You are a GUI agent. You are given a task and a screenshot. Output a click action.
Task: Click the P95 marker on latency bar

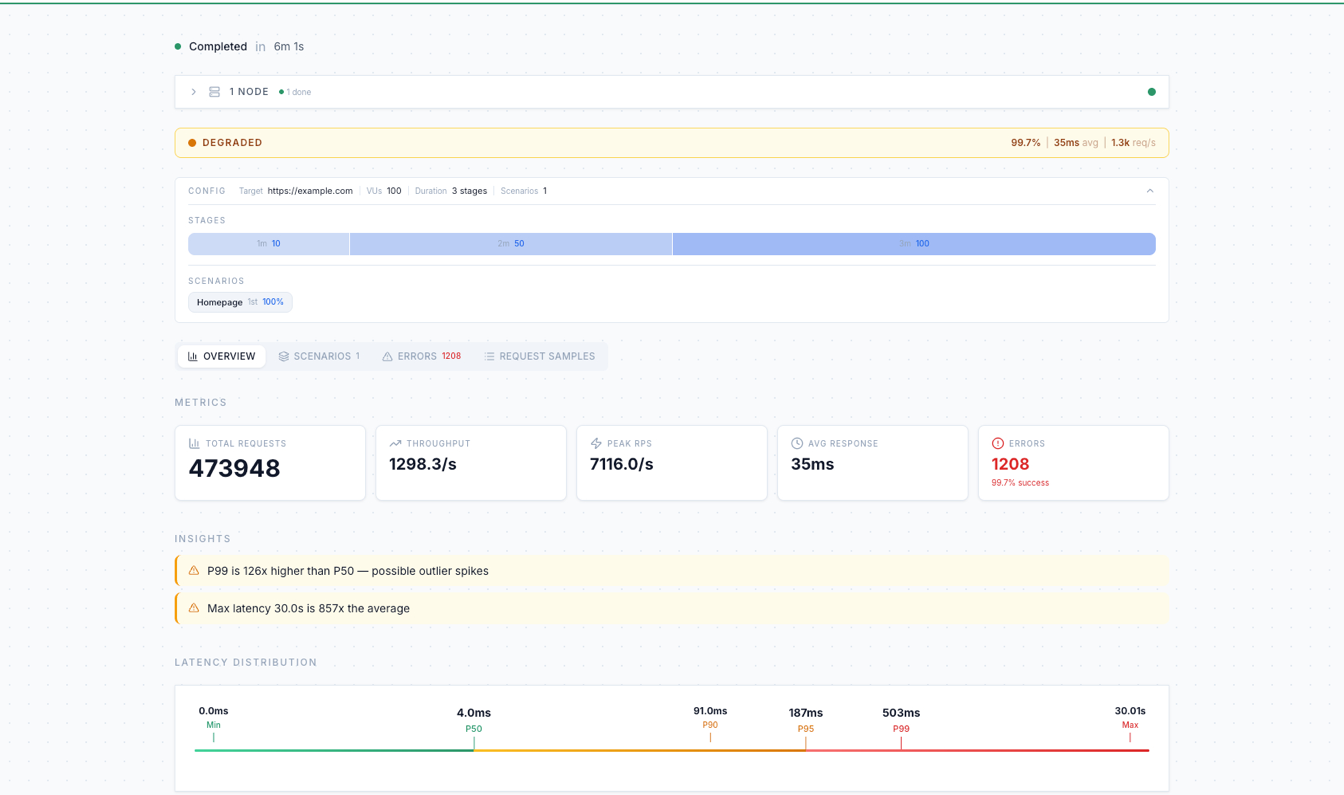click(805, 727)
